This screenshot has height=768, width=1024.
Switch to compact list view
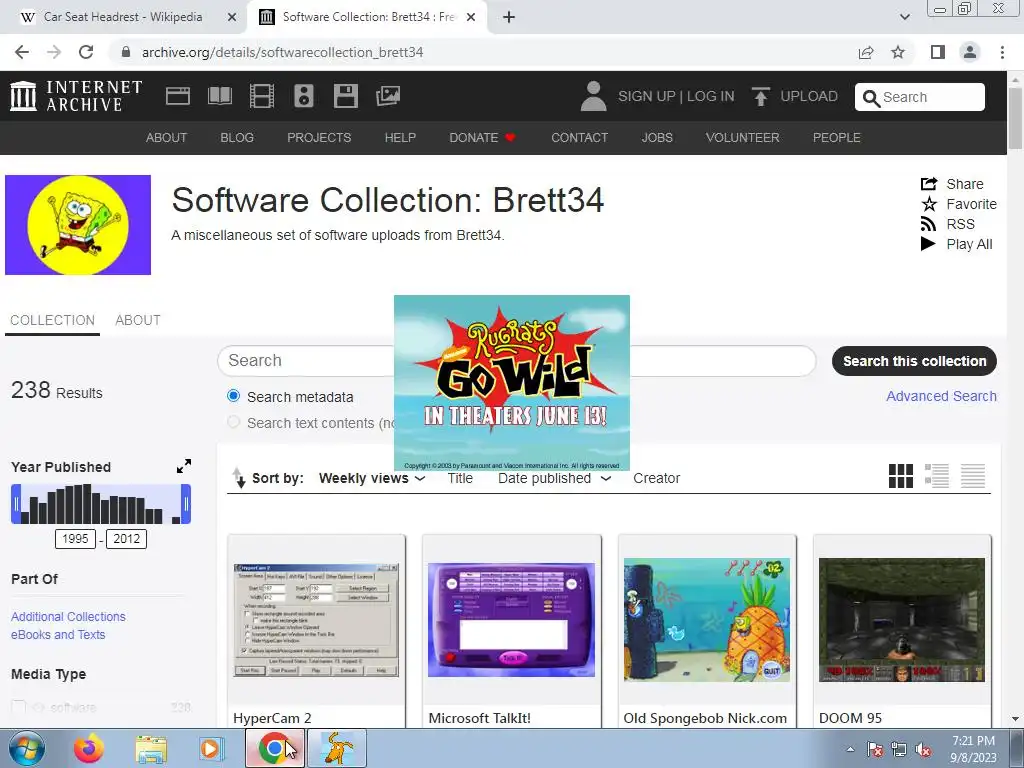(x=972, y=476)
